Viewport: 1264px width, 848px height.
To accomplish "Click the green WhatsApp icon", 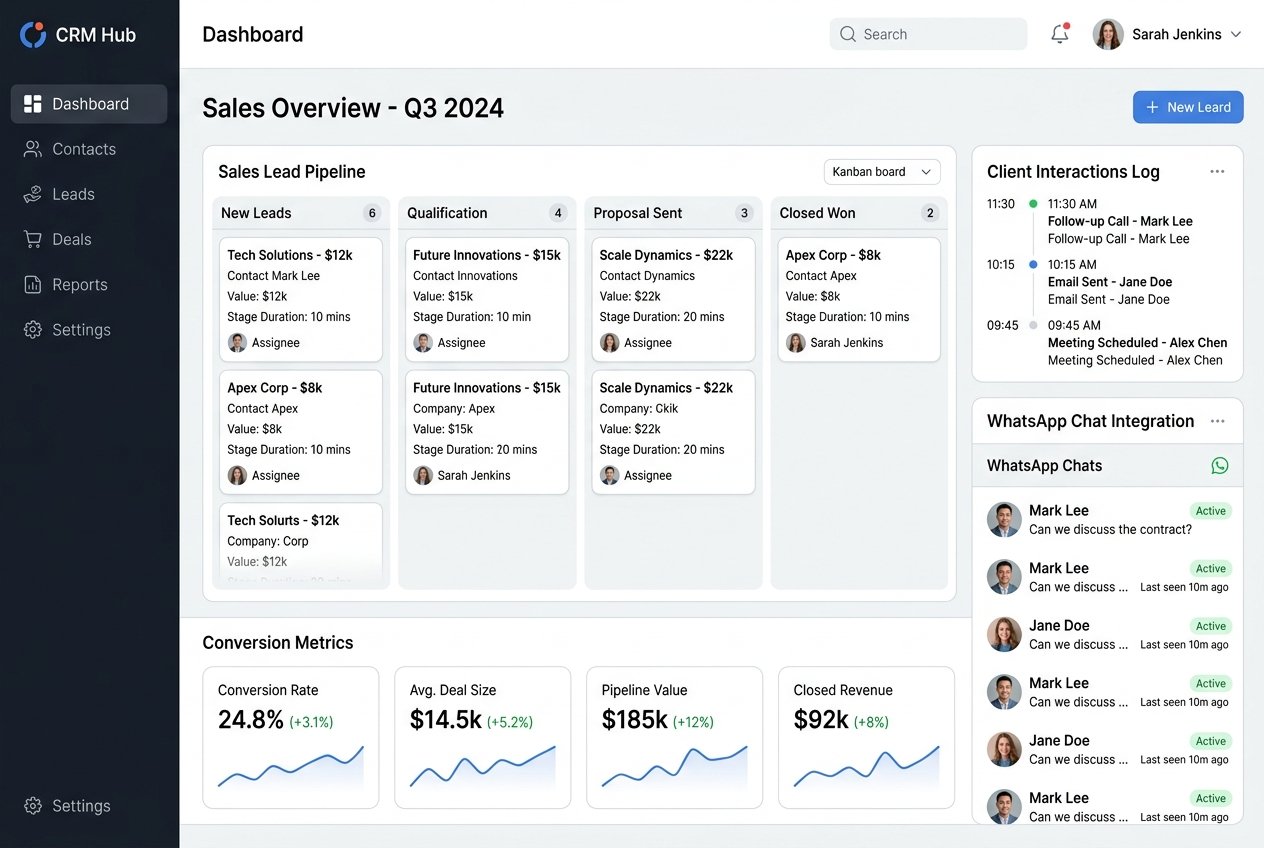I will pyautogui.click(x=1220, y=465).
